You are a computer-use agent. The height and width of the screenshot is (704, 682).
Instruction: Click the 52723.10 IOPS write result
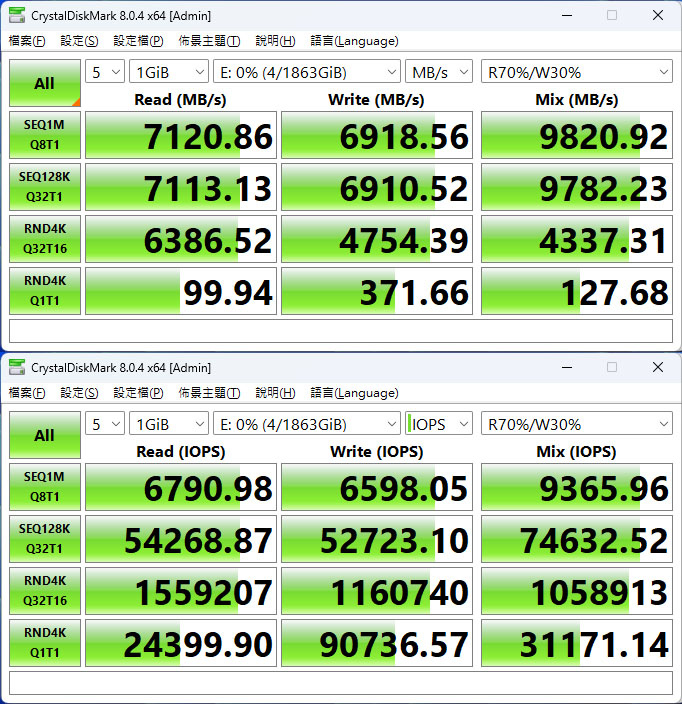coord(377,539)
